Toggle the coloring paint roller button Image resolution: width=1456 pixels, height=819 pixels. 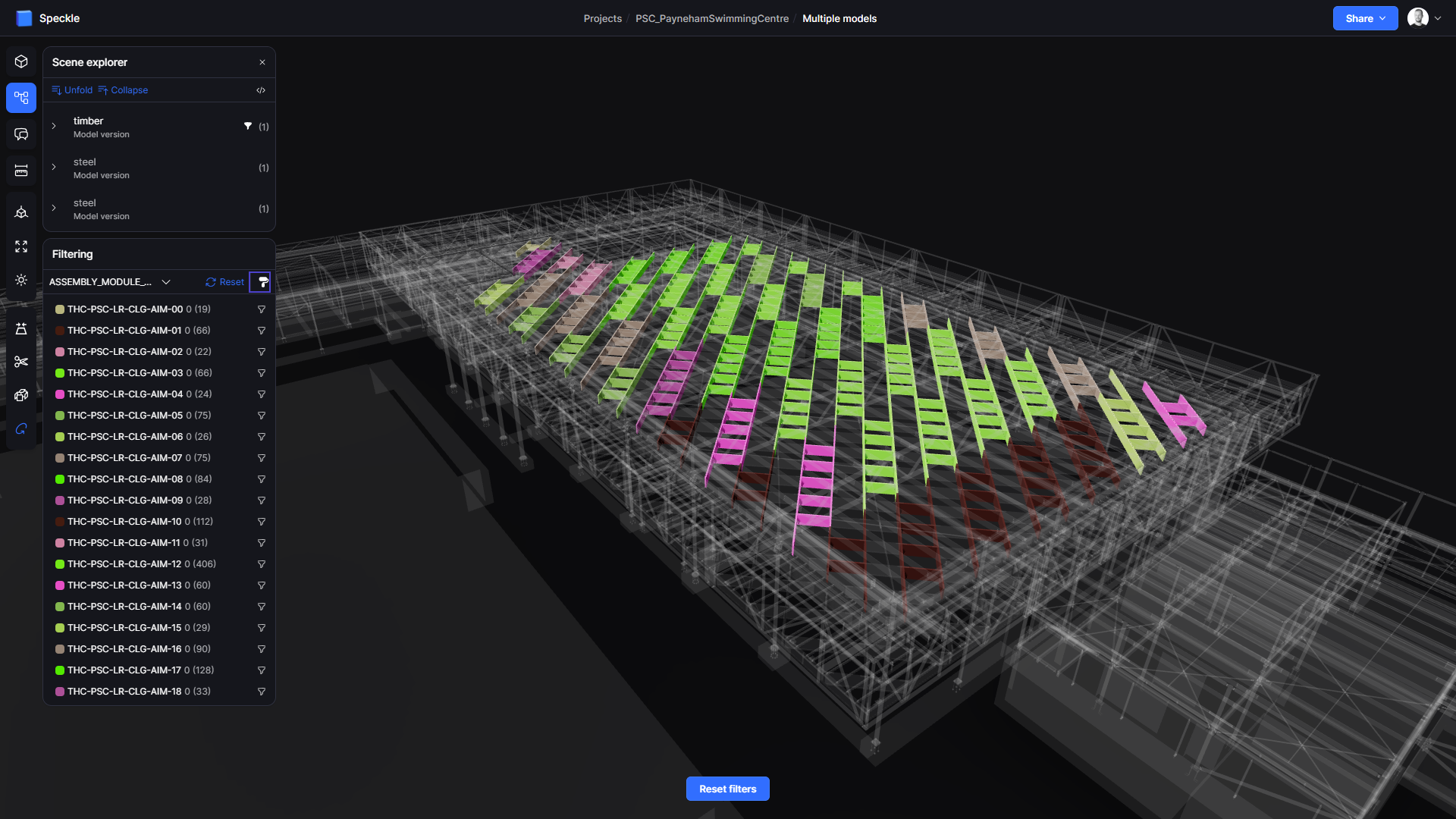[x=261, y=282]
